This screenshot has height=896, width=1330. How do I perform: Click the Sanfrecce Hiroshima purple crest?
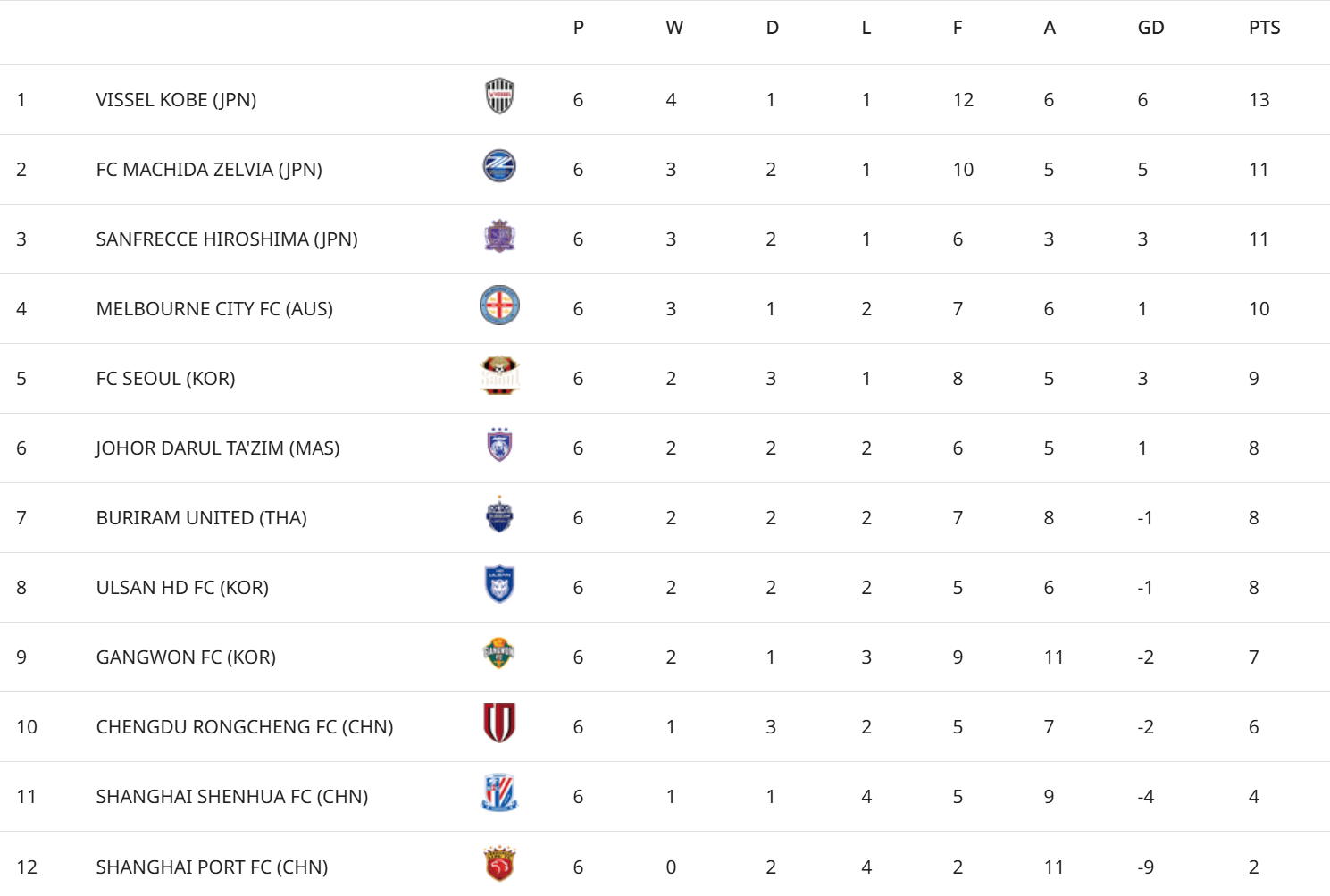pyautogui.click(x=499, y=236)
